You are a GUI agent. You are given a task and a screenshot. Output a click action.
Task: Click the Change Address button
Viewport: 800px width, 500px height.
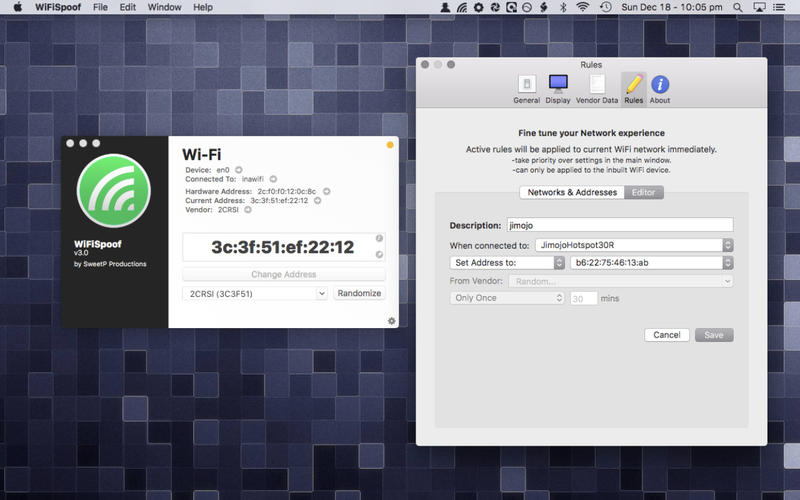point(284,274)
